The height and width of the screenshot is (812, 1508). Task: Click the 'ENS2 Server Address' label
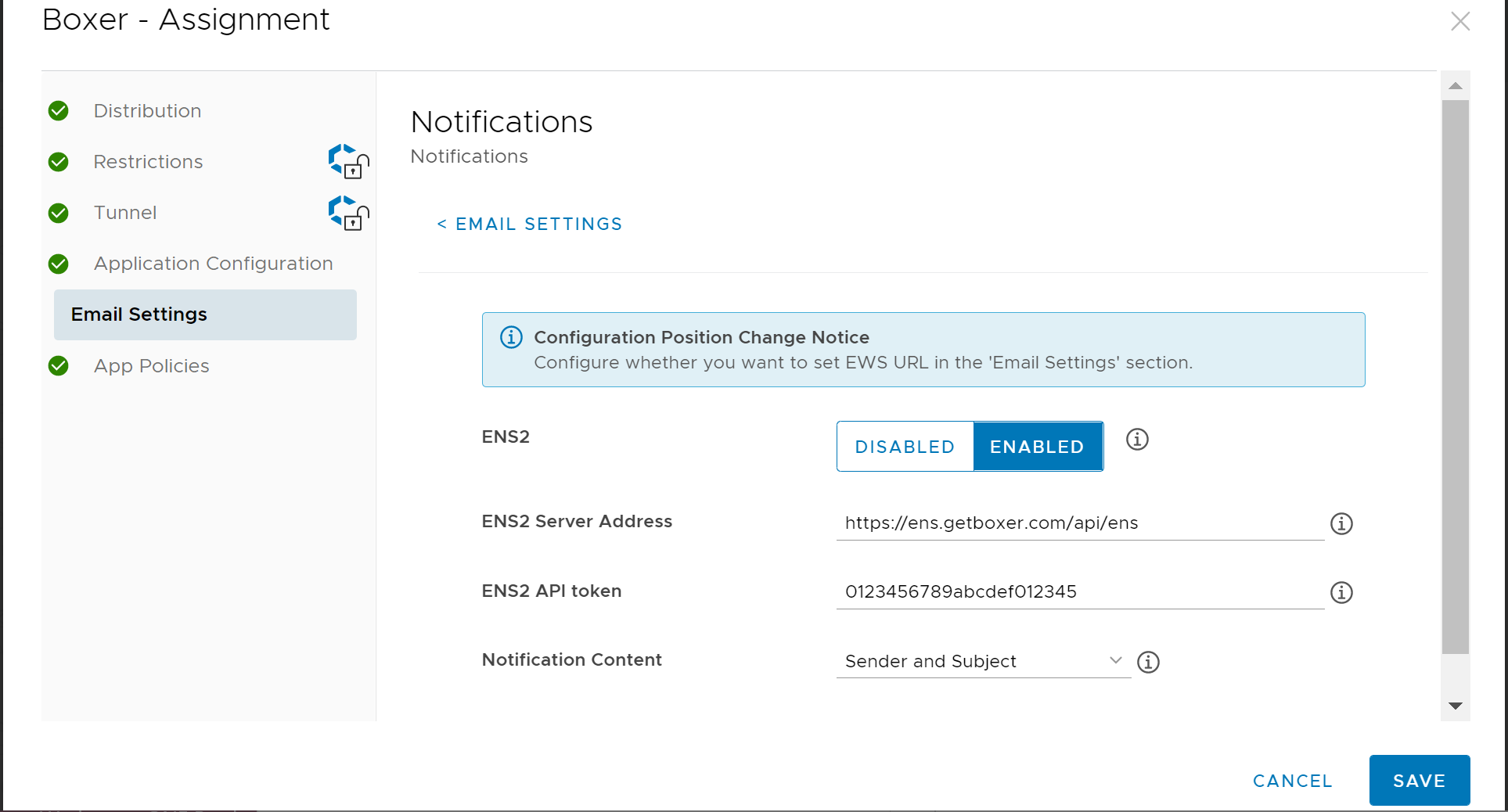pos(577,521)
